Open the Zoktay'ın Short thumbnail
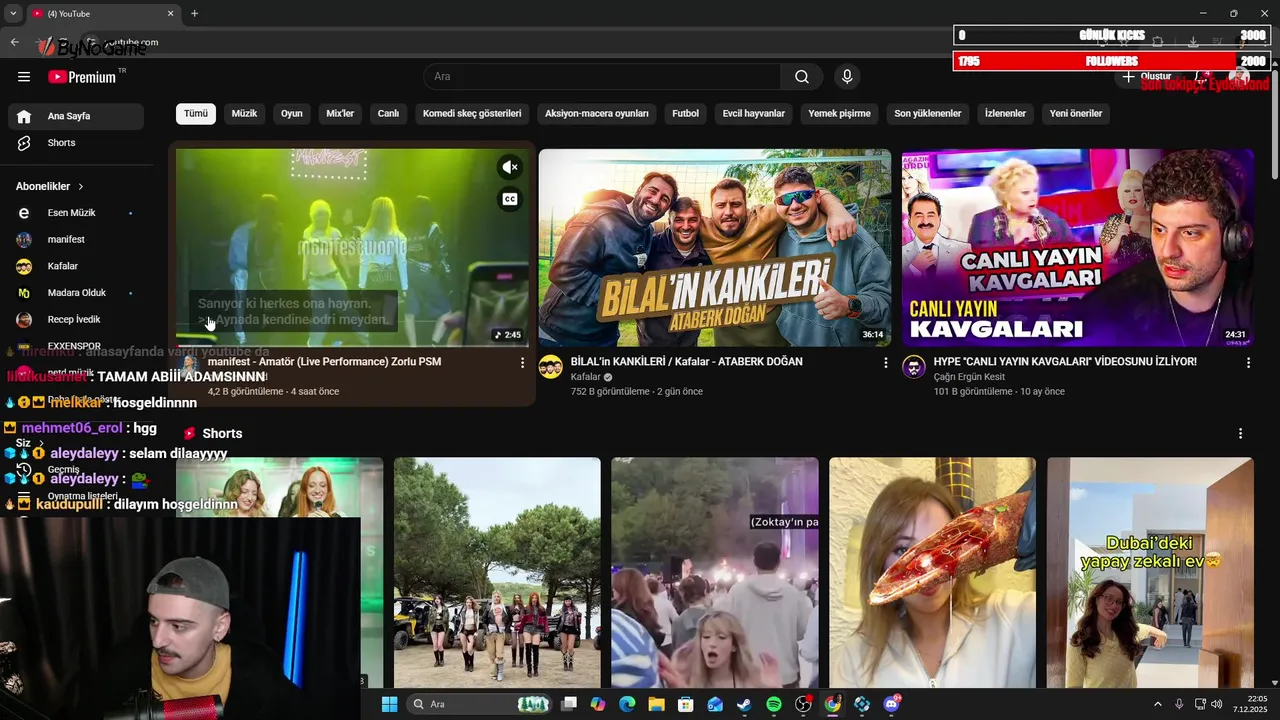 point(715,572)
